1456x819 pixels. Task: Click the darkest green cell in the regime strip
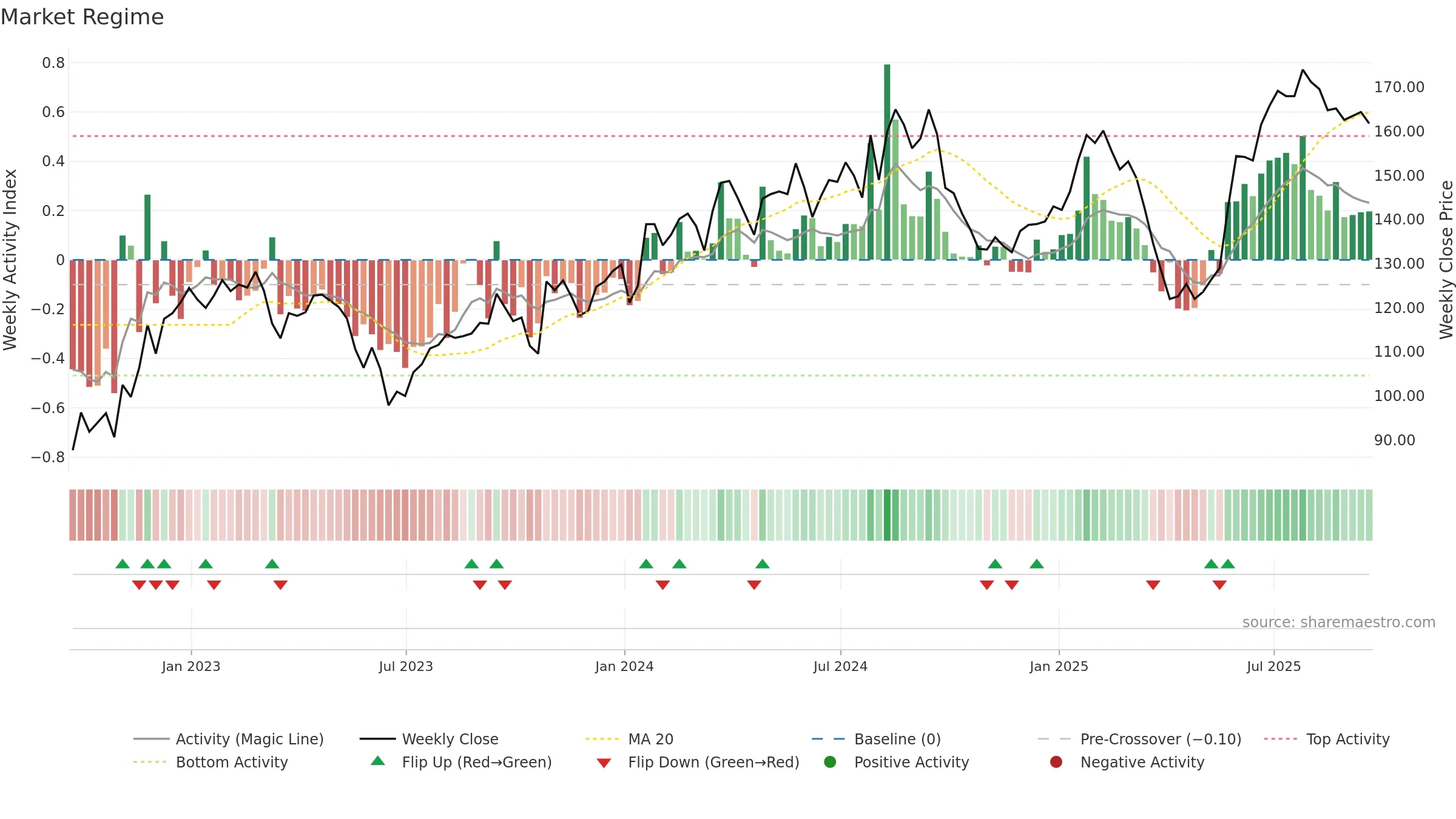(x=887, y=515)
